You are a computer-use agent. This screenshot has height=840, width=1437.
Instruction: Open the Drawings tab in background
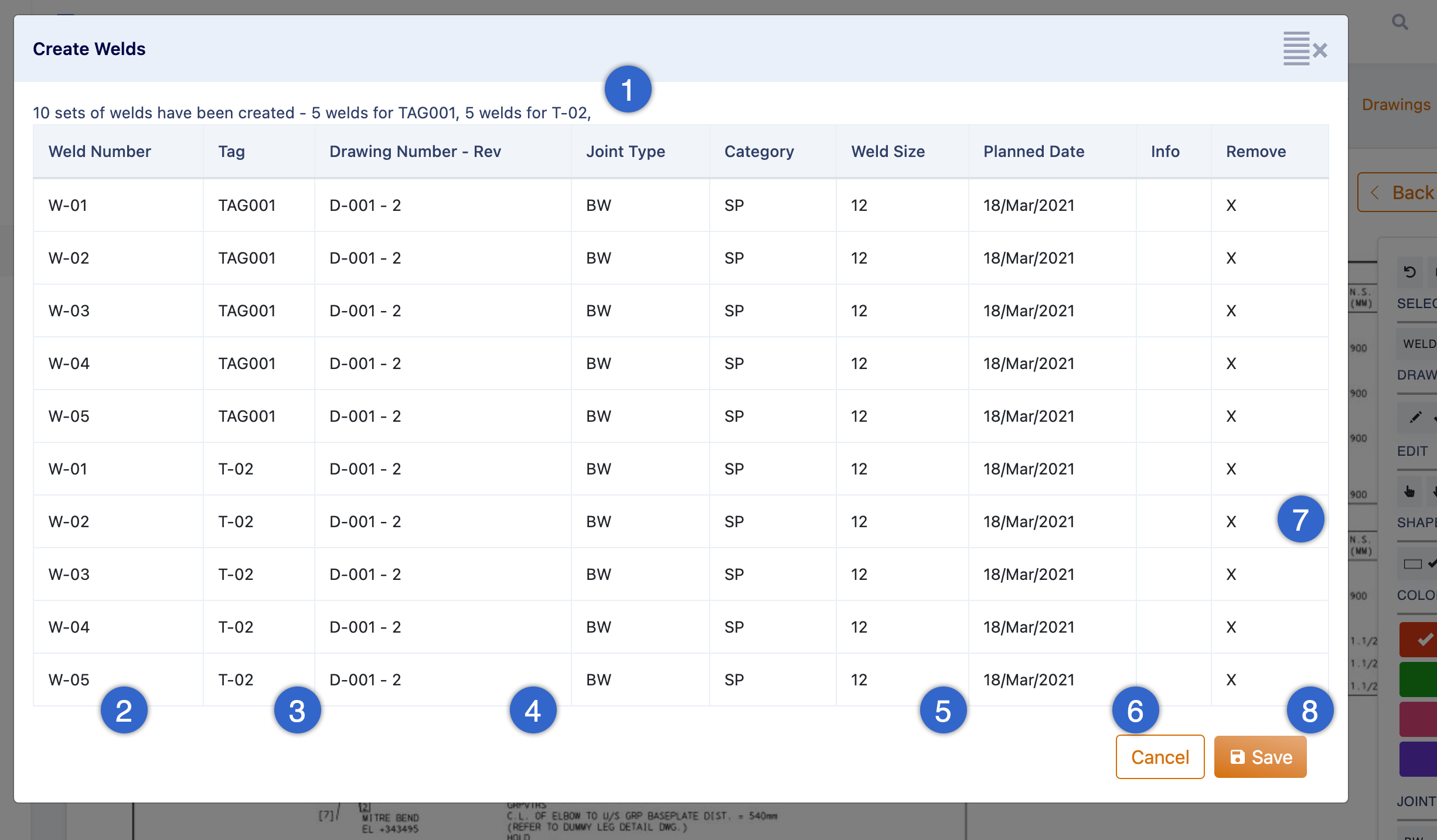[x=1397, y=105]
